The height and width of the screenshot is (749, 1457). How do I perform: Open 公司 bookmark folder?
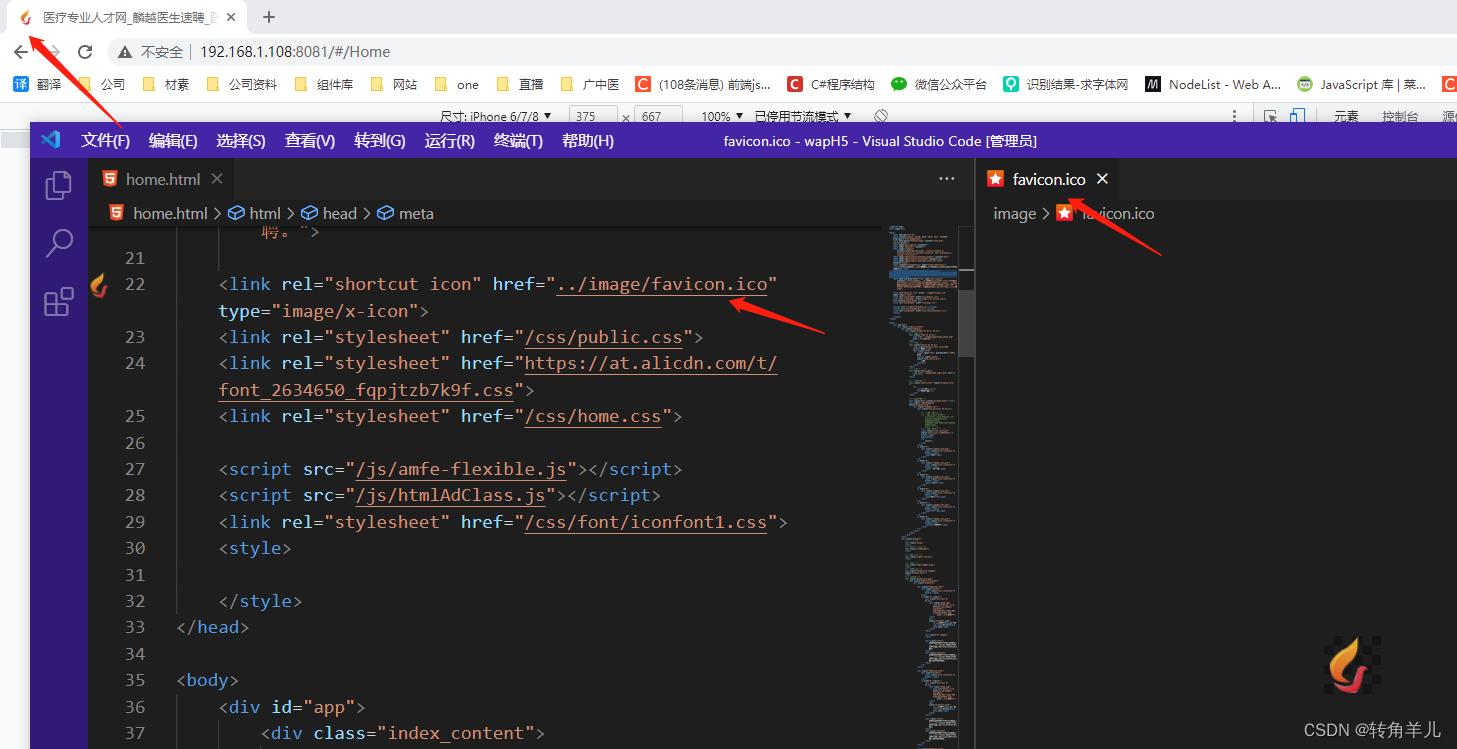(102, 85)
